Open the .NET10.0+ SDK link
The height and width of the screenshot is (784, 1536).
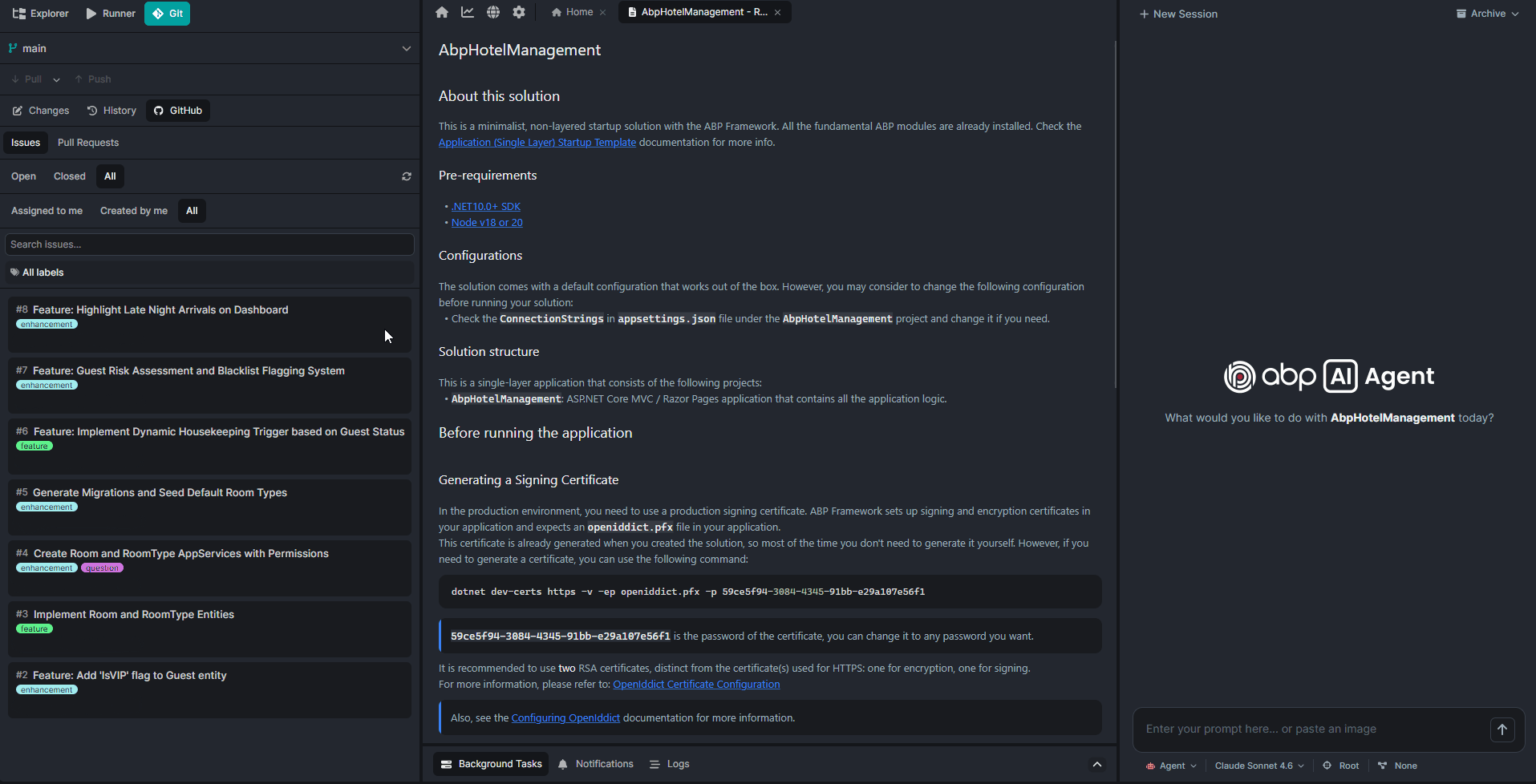click(486, 207)
